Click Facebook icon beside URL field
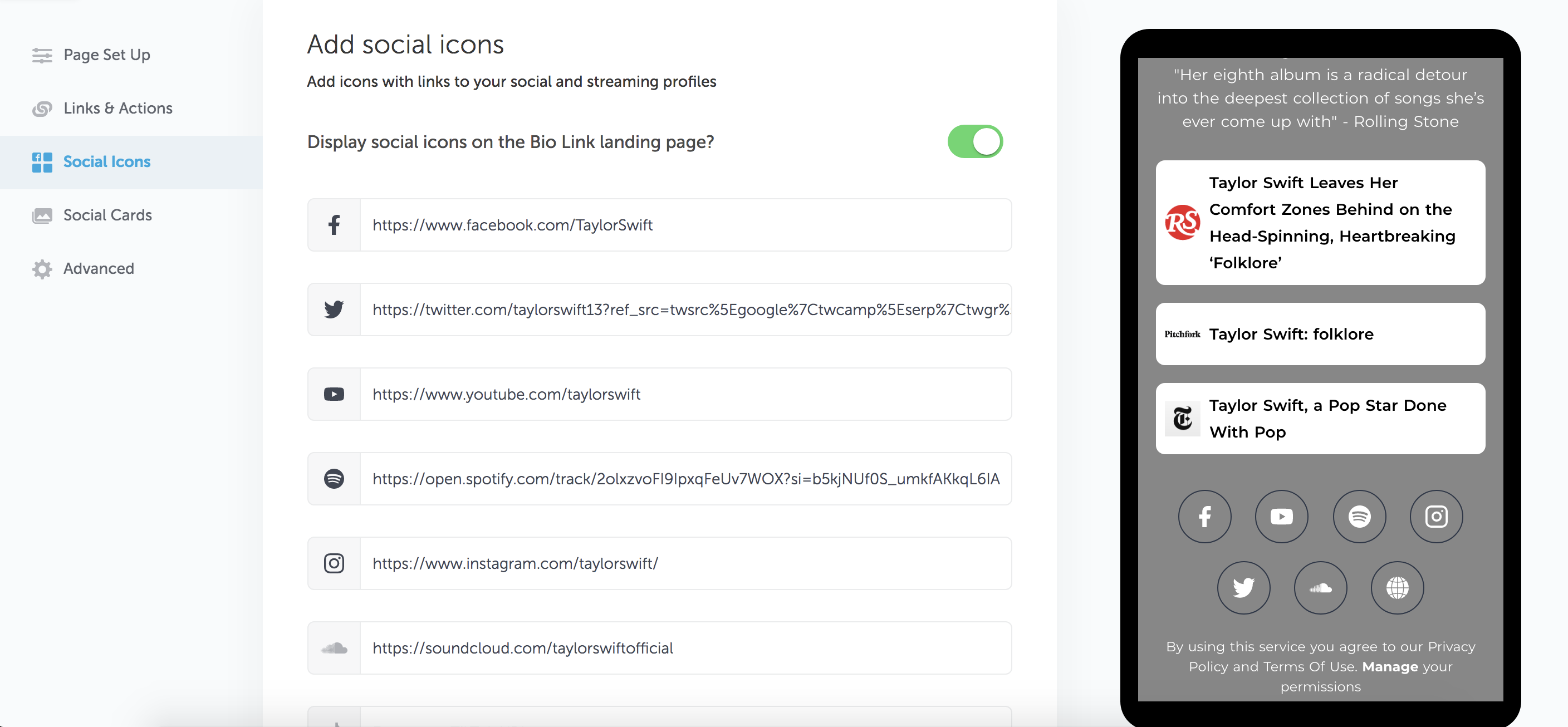1568x727 pixels. [x=334, y=225]
